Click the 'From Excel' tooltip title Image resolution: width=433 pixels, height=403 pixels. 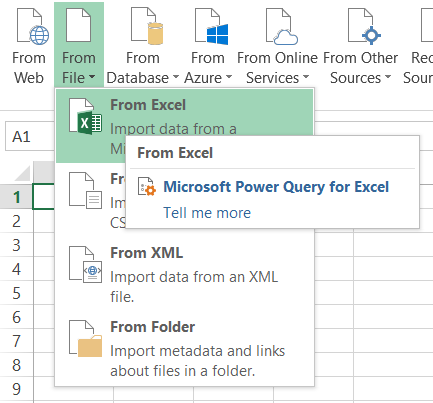[x=175, y=153]
